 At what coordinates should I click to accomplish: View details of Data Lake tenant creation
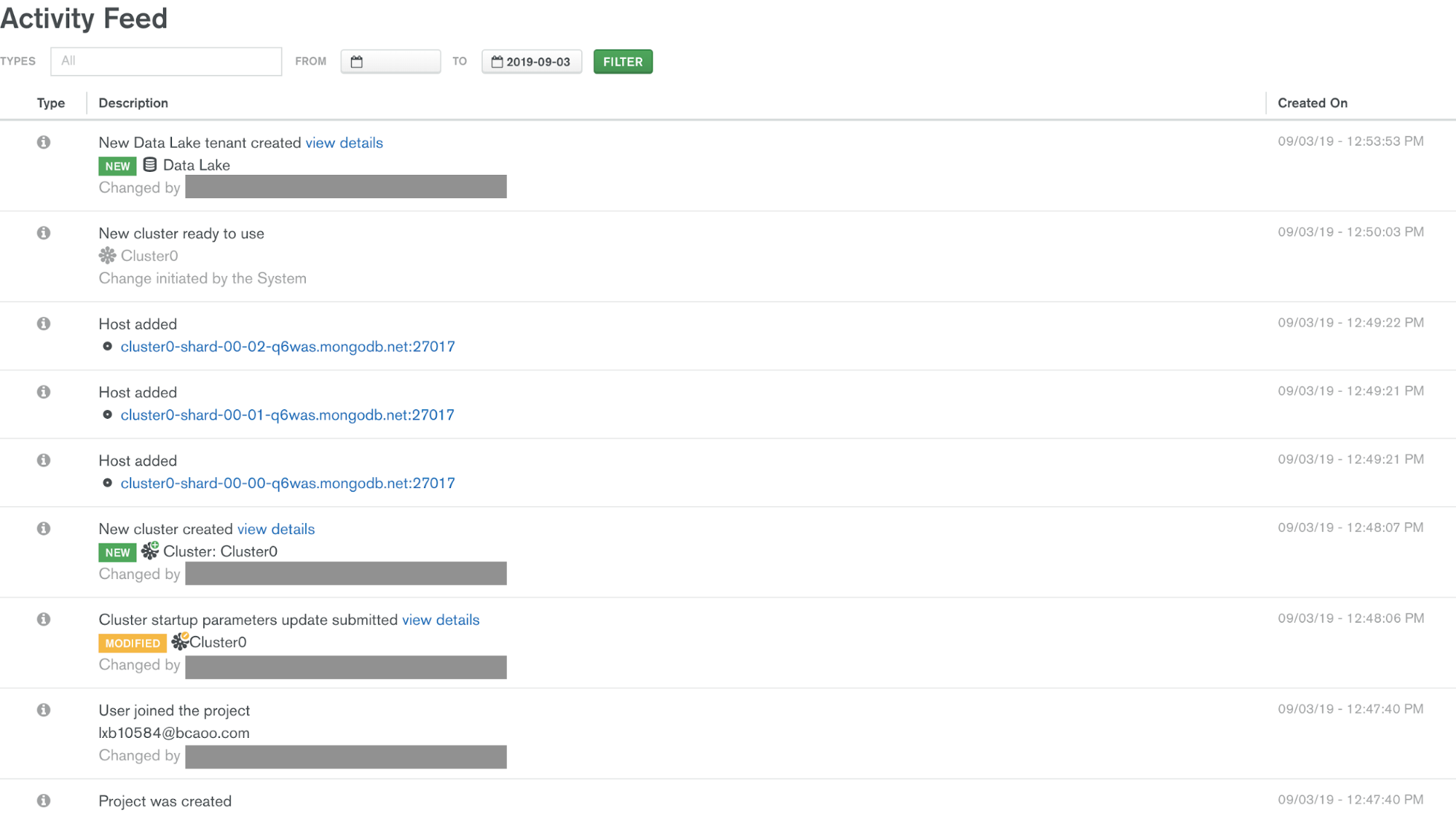[x=344, y=143]
